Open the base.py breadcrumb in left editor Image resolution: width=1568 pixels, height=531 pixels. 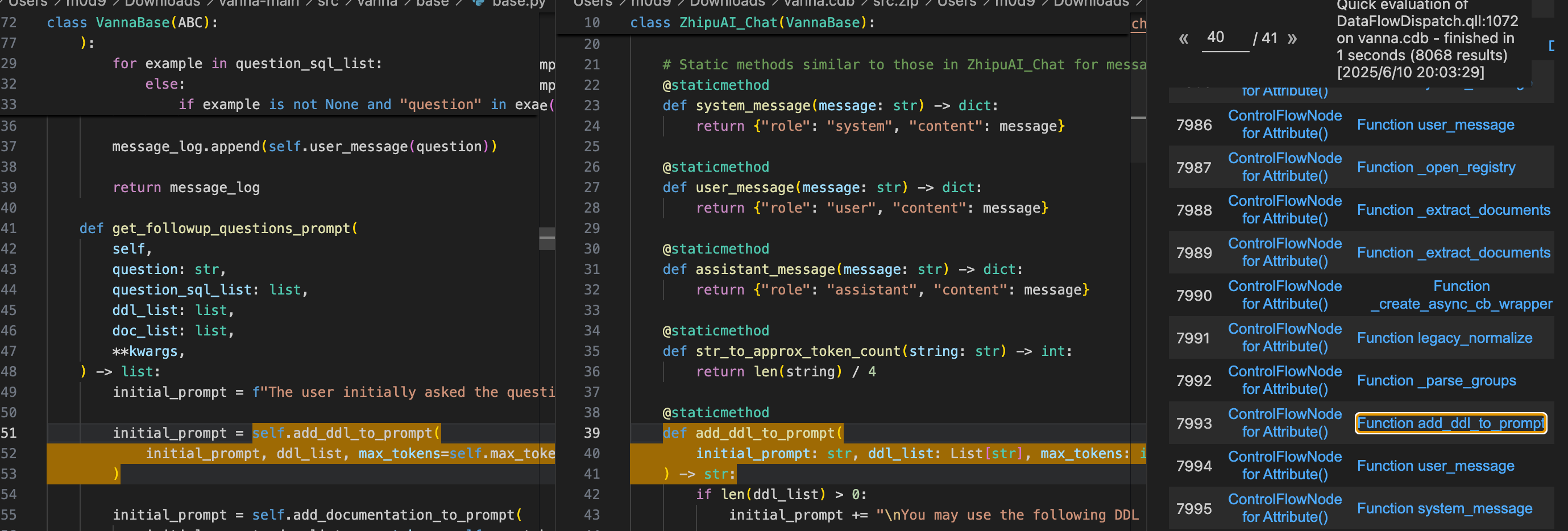pos(518,3)
